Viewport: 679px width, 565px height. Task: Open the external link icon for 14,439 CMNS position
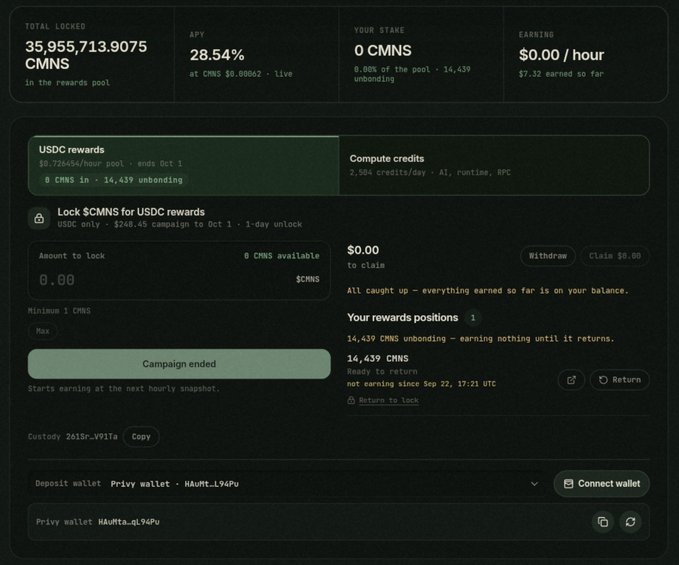click(x=571, y=380)
